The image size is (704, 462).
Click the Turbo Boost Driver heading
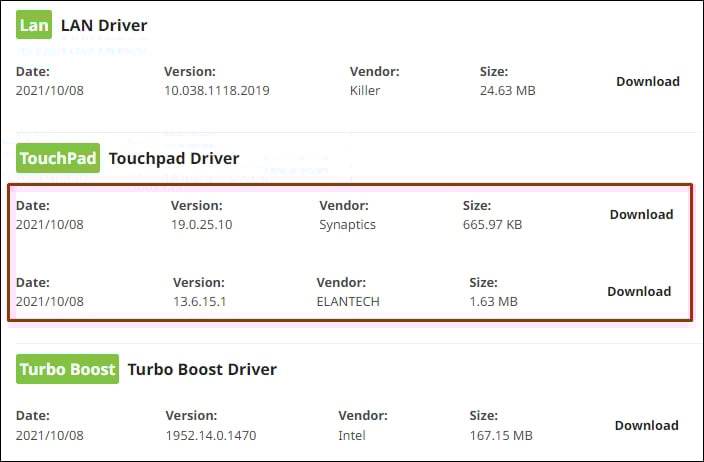tap(202, 369)
